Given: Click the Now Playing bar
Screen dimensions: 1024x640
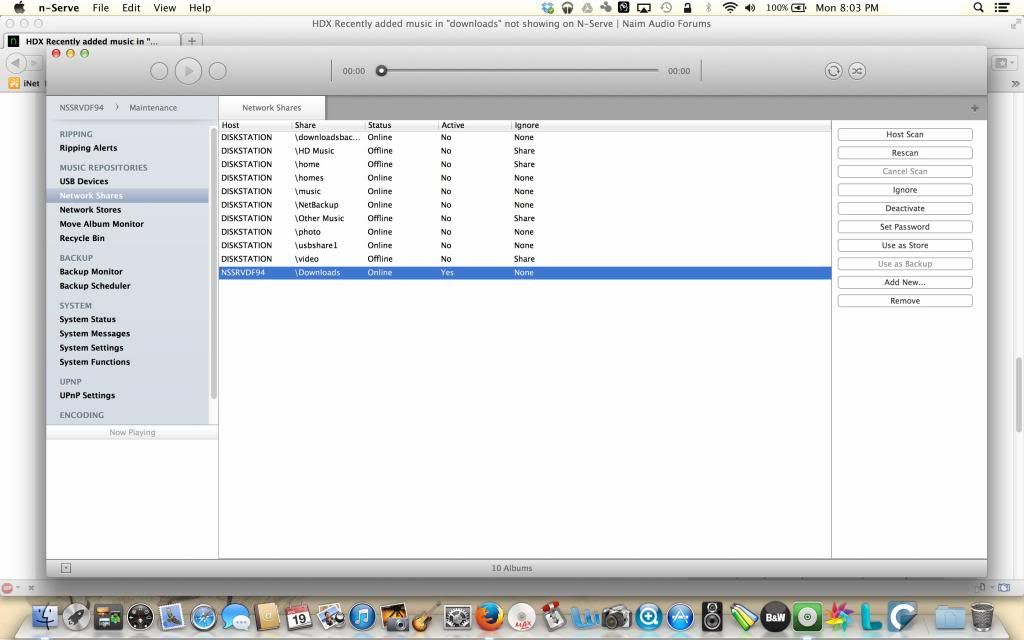Looking at the screenshot, I should pyautogui.click(x=132, y=432).
